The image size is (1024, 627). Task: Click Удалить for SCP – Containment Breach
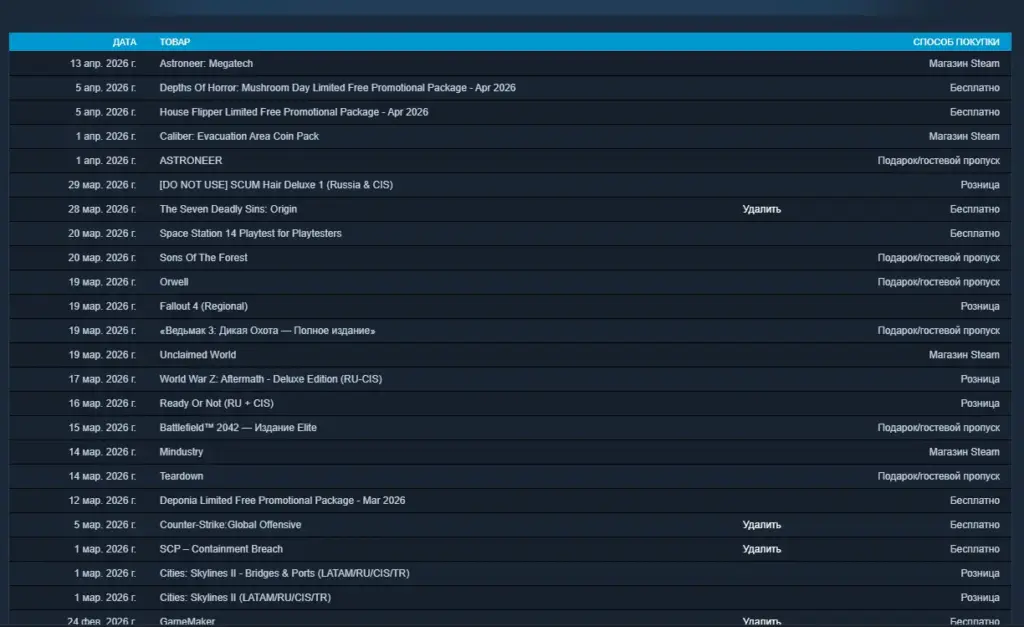pos(761,549)
